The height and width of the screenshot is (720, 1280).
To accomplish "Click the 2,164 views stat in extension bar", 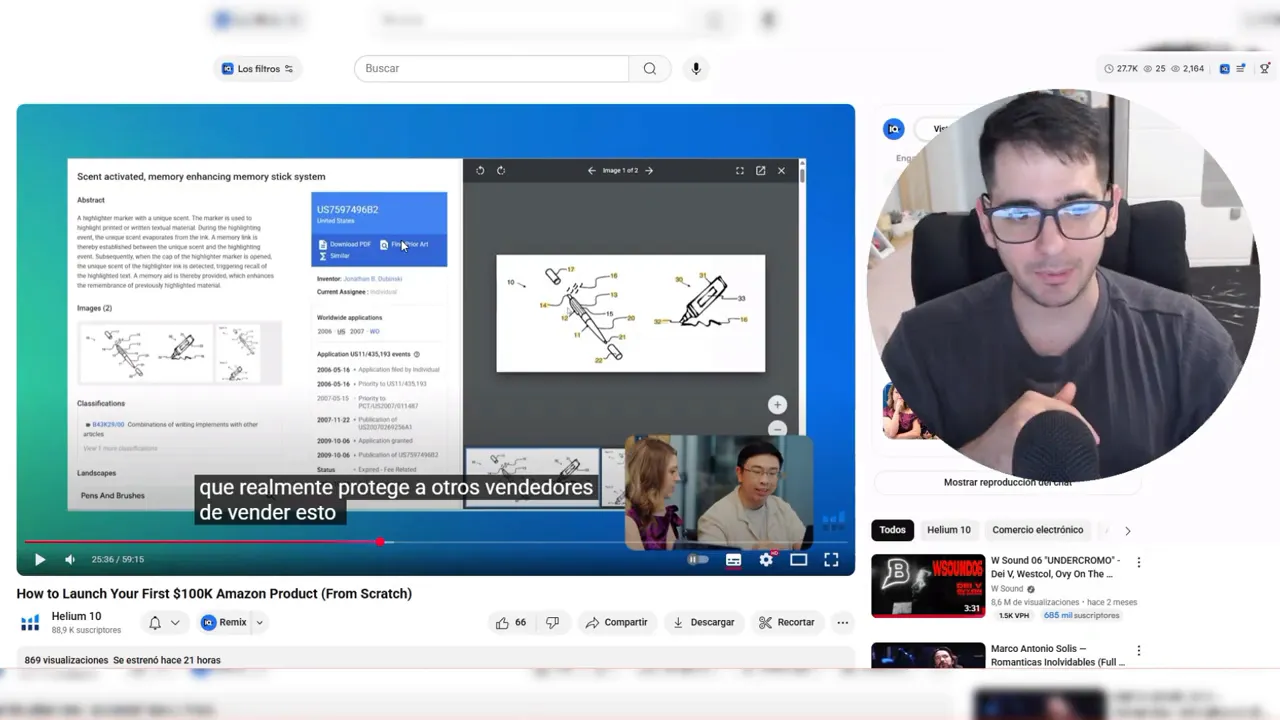I will click(x=1187, y=69).
